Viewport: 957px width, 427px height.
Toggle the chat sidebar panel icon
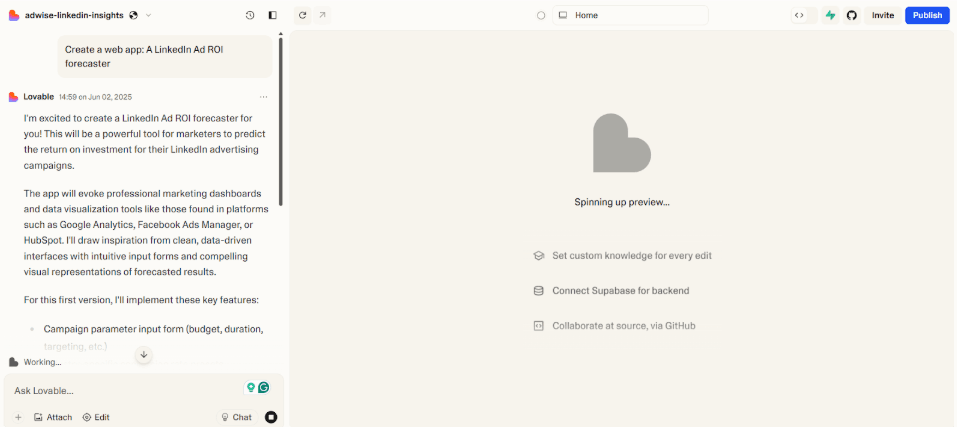pos(273,15)
